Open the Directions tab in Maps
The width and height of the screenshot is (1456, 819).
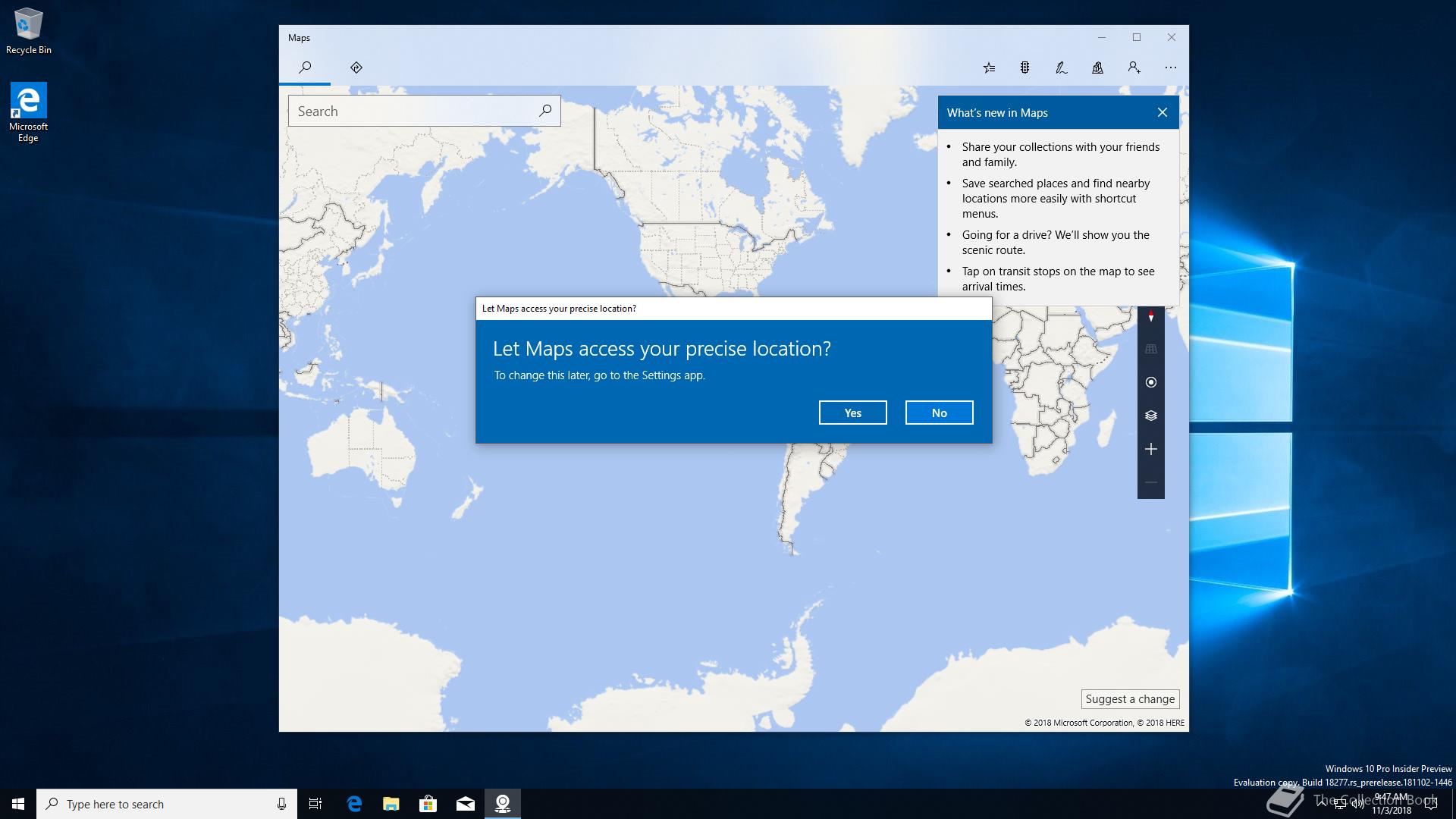[356, 67]
